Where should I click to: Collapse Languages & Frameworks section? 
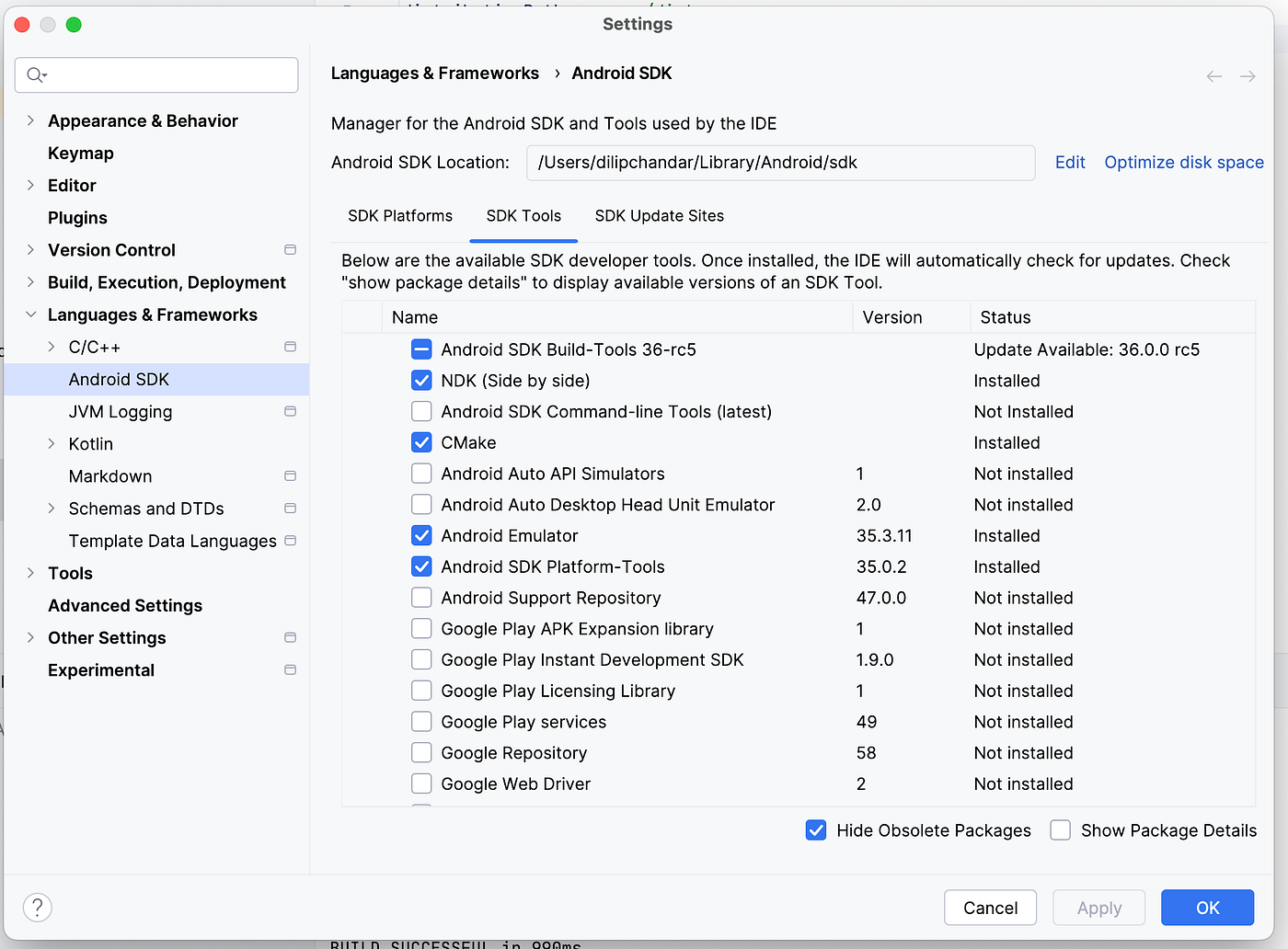30,314
